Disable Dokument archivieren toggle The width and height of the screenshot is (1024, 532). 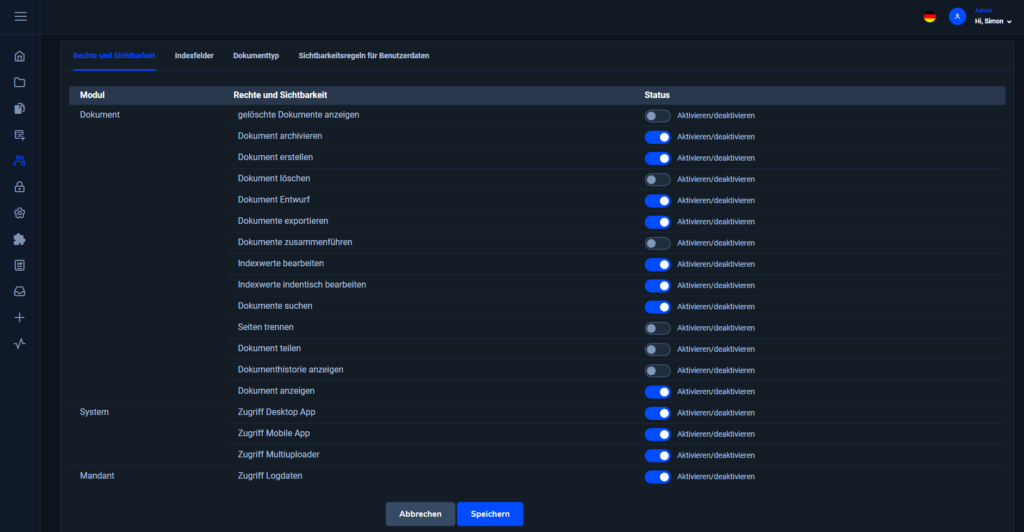point(657,137)
